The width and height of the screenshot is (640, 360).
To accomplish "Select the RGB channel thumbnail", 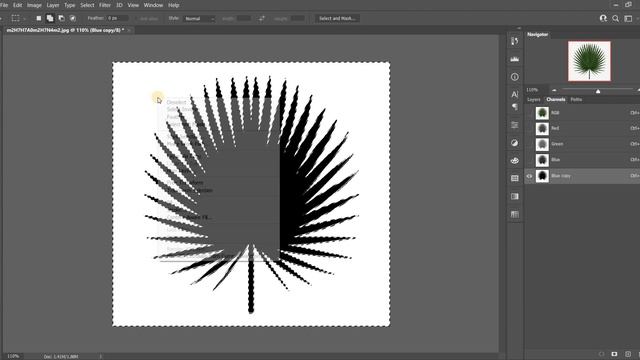I will click(542, 113).
